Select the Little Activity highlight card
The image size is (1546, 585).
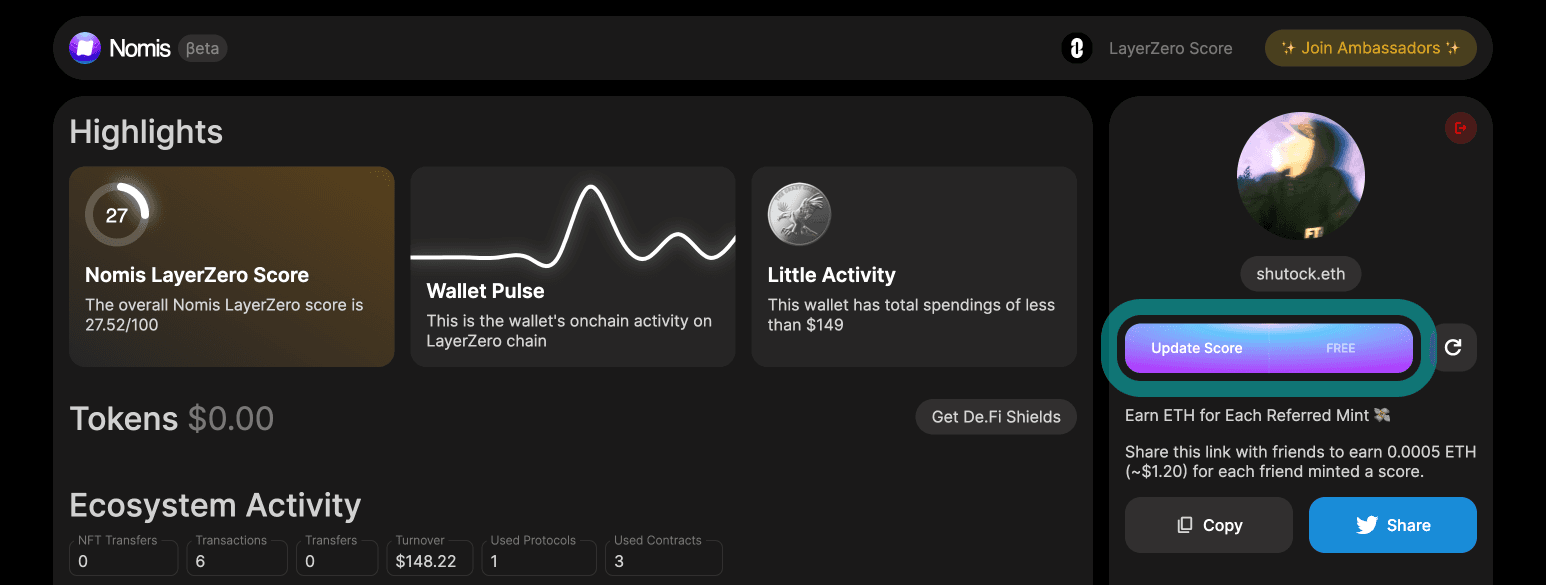coord(913,266)
